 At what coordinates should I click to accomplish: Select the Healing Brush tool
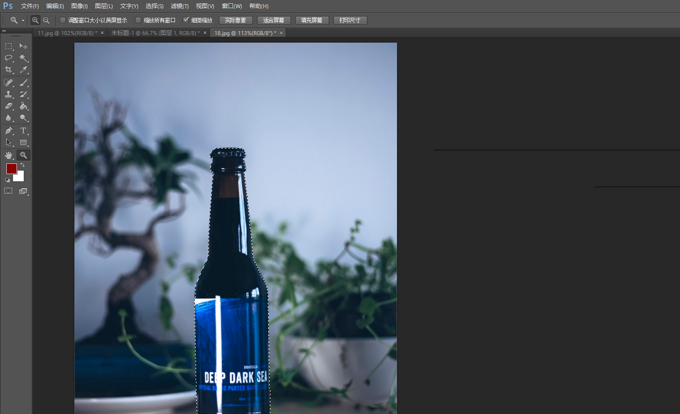[x=9, y=82]
